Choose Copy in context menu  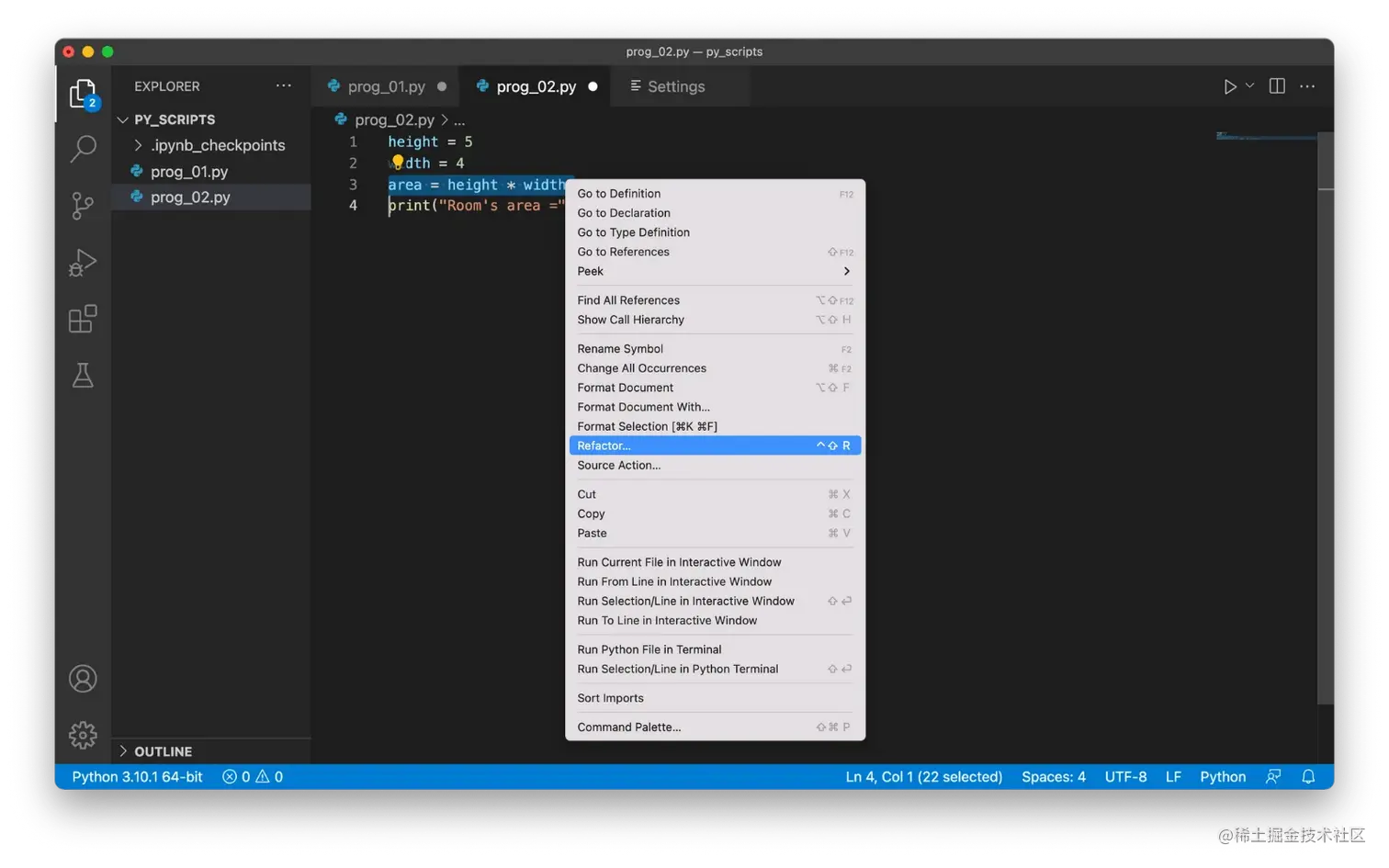[x=715, y=513]
